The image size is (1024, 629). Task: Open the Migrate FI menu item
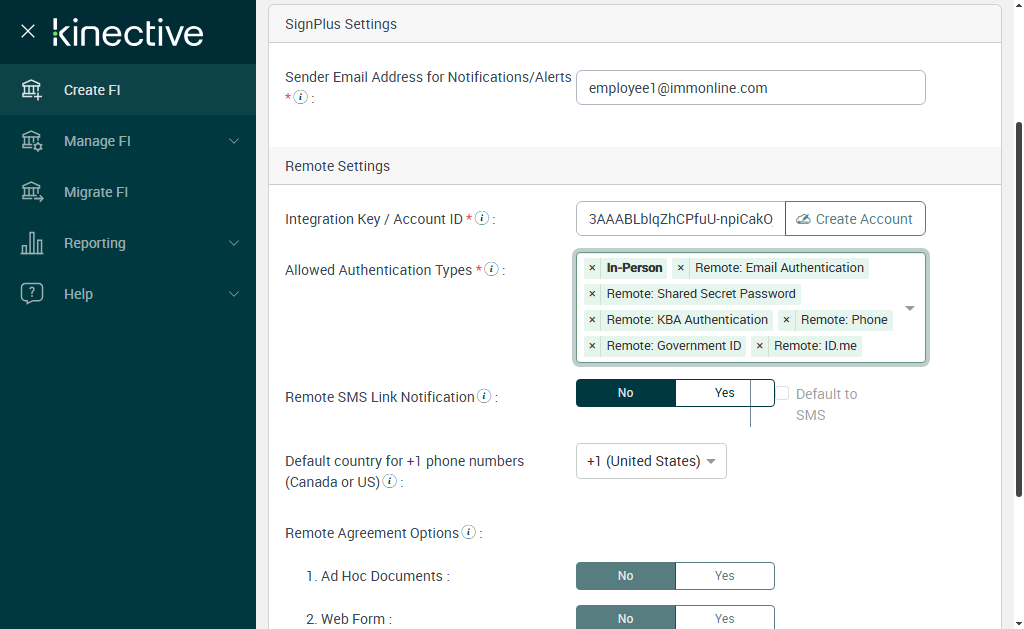click(x=128, y=191)
